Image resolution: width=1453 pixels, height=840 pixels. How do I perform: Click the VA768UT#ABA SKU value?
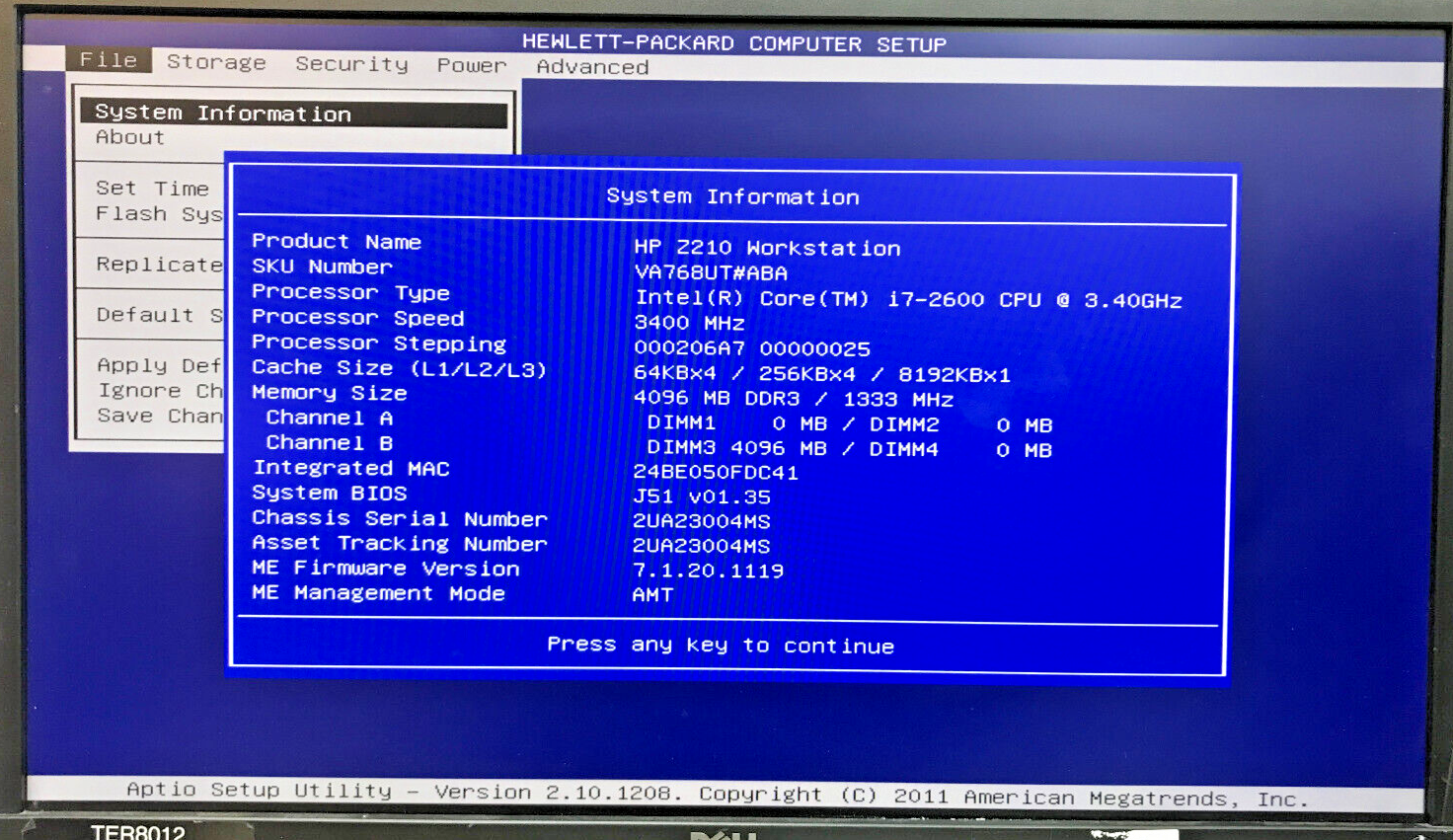coord(711,272)
